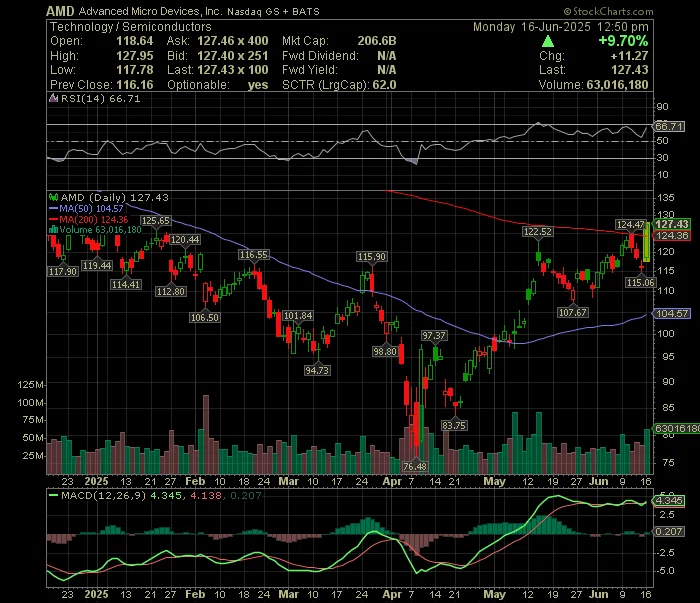Click the 114.41 January low annotation
This screenshot has height=603, width=700.
(x=126, y=284)
